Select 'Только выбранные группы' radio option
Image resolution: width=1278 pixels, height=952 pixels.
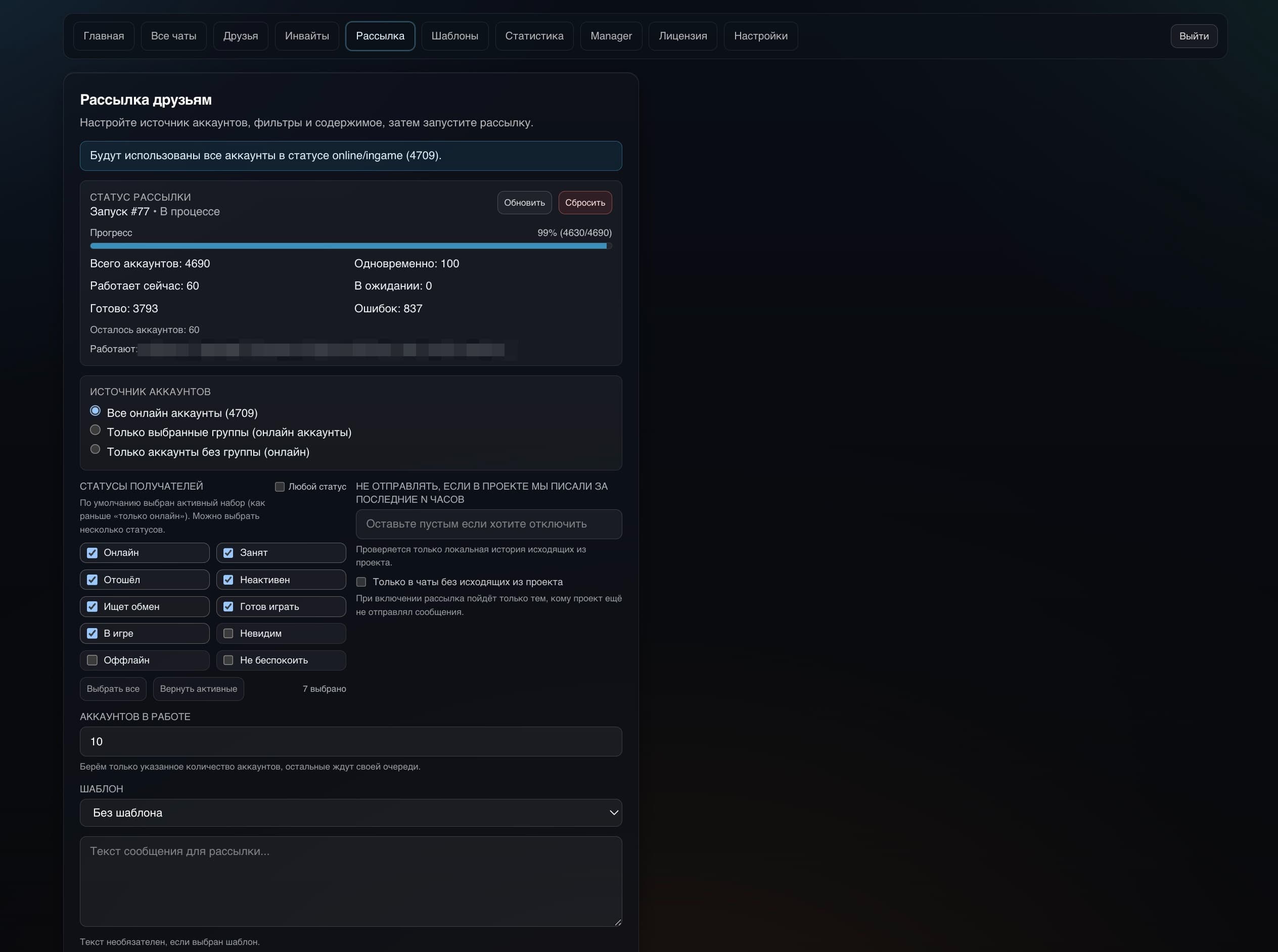96,430
